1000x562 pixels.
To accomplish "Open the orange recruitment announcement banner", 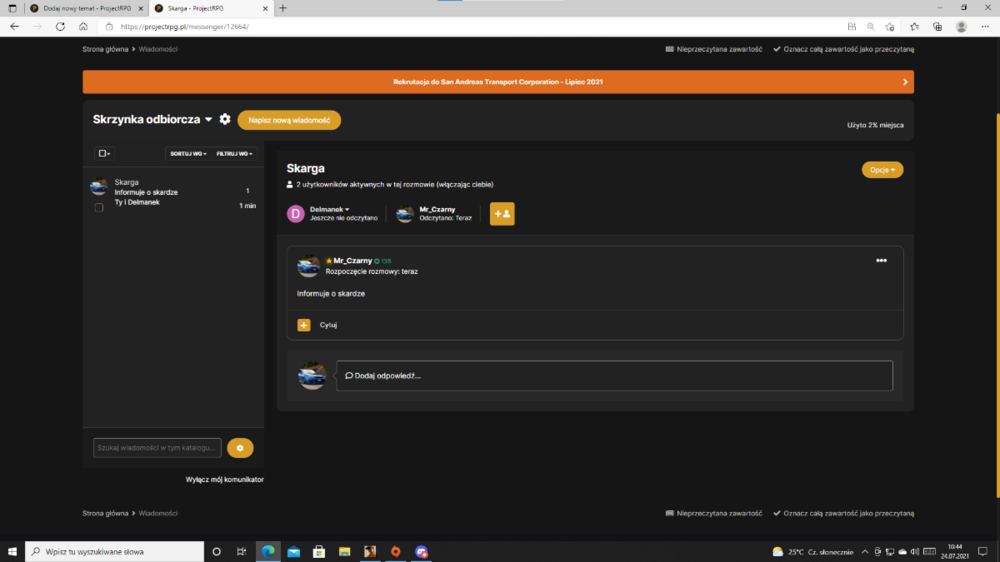I will (498, 82).
